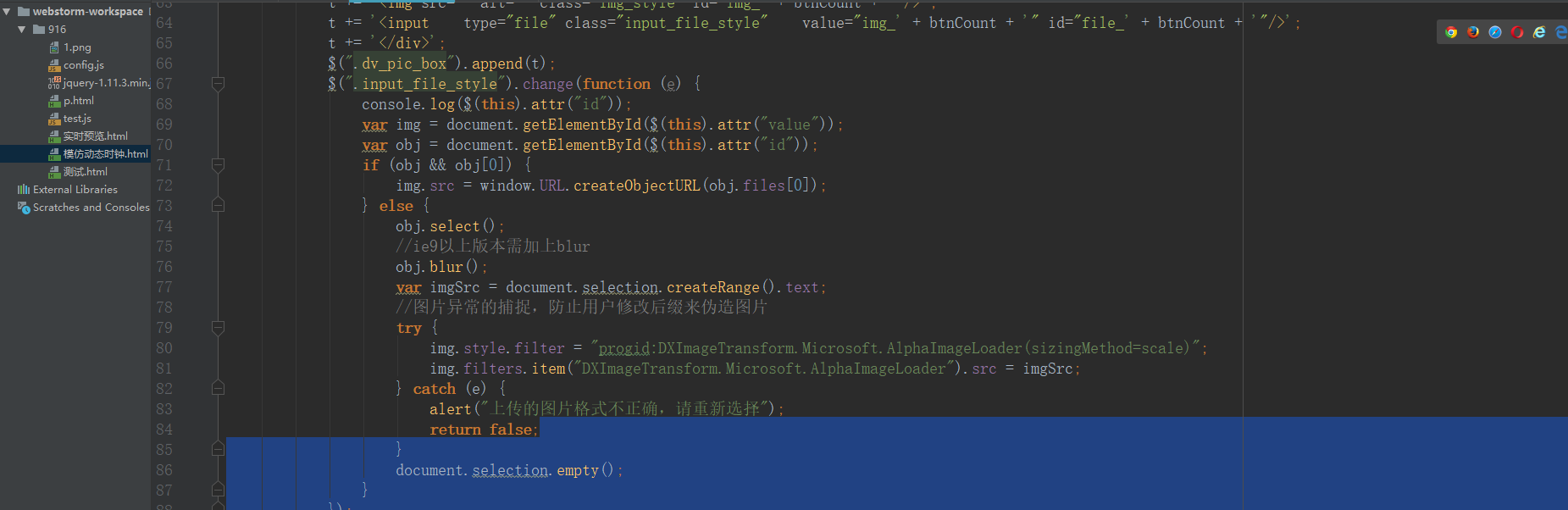
Task: Select the External Libraries node
Action: pos(75,190)
